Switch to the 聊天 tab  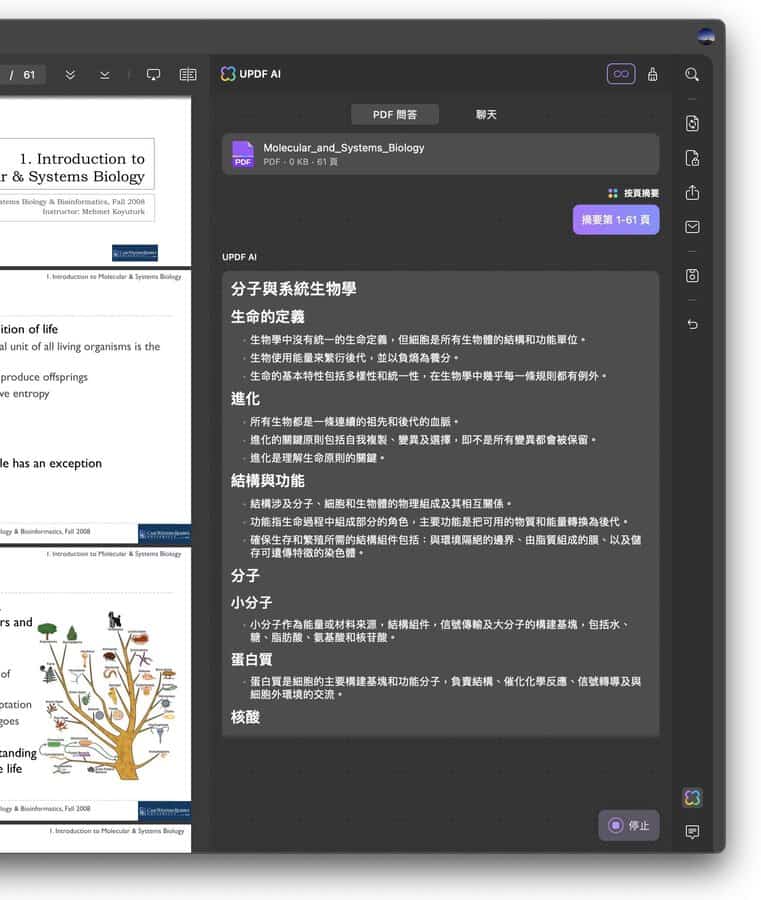486,115
